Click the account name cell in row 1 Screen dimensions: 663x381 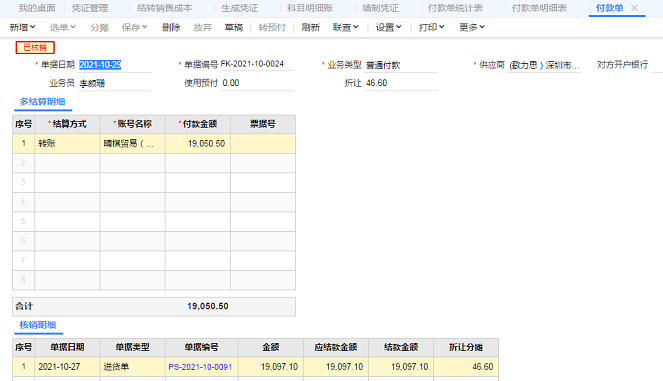(132, 144)
